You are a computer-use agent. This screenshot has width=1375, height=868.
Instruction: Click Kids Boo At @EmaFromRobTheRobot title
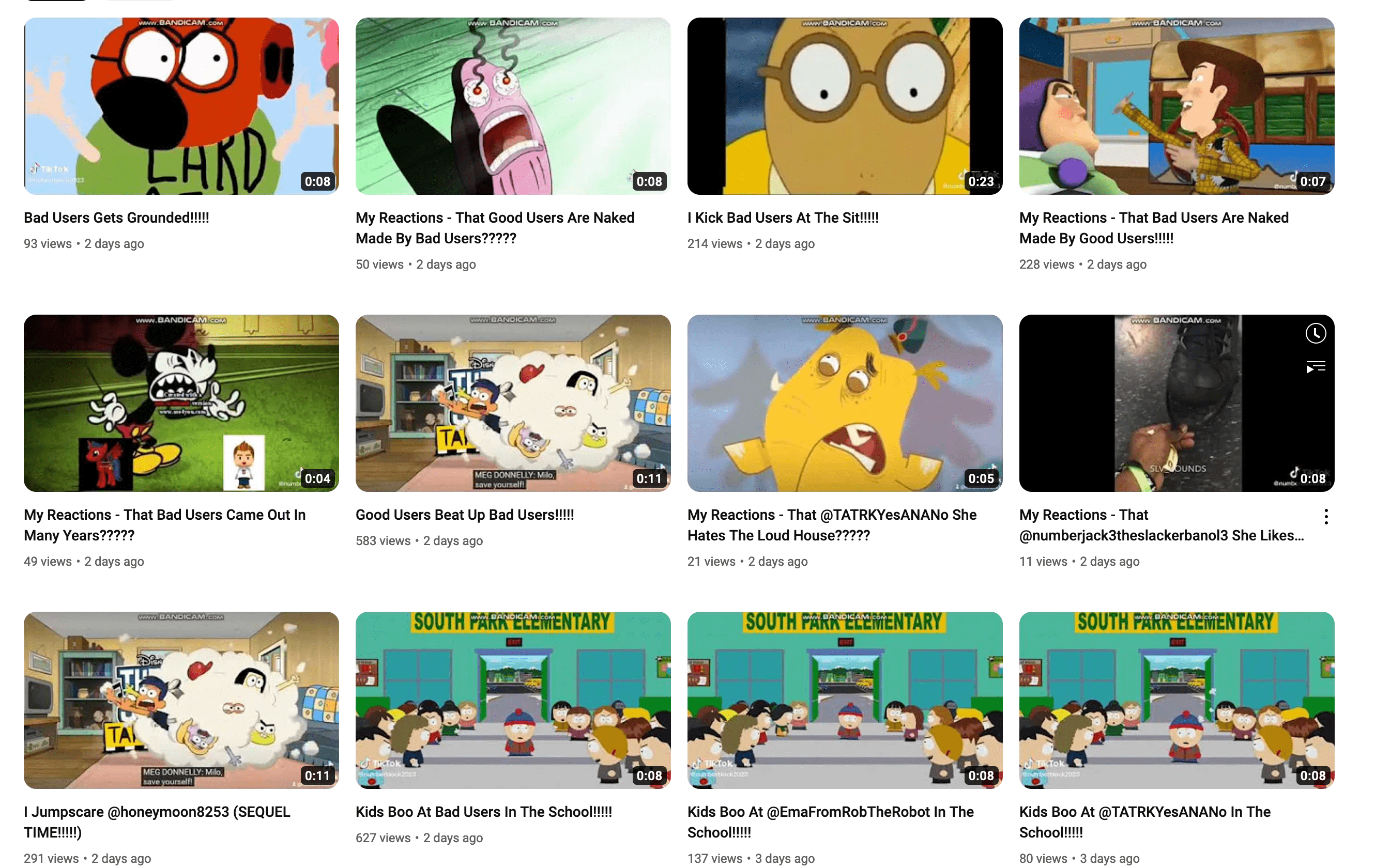(830, 822)
